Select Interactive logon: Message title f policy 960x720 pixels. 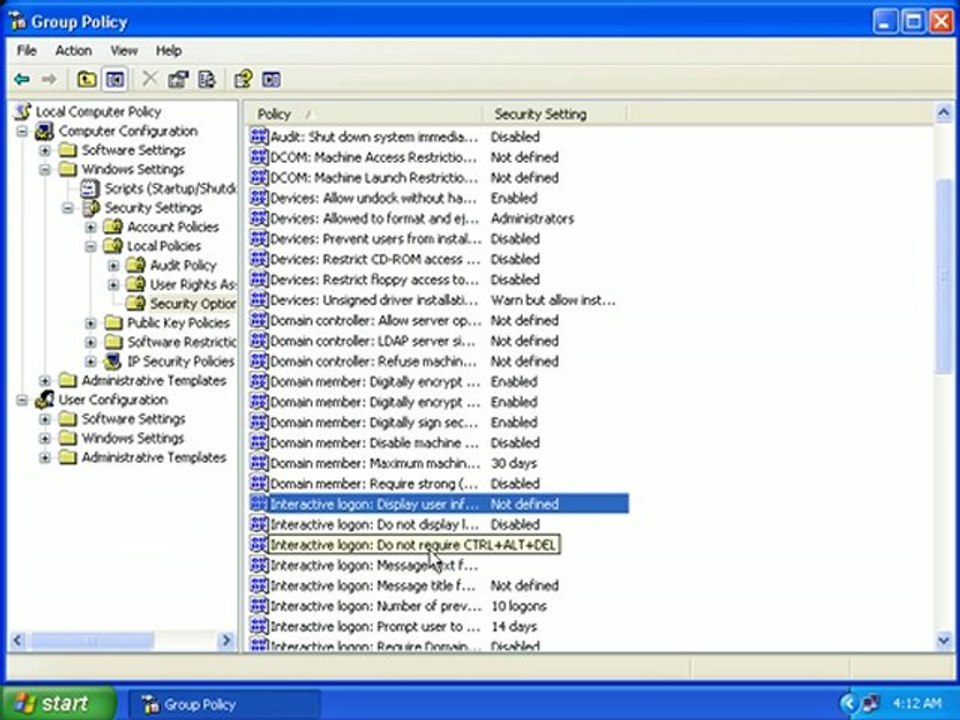(439, 586)
